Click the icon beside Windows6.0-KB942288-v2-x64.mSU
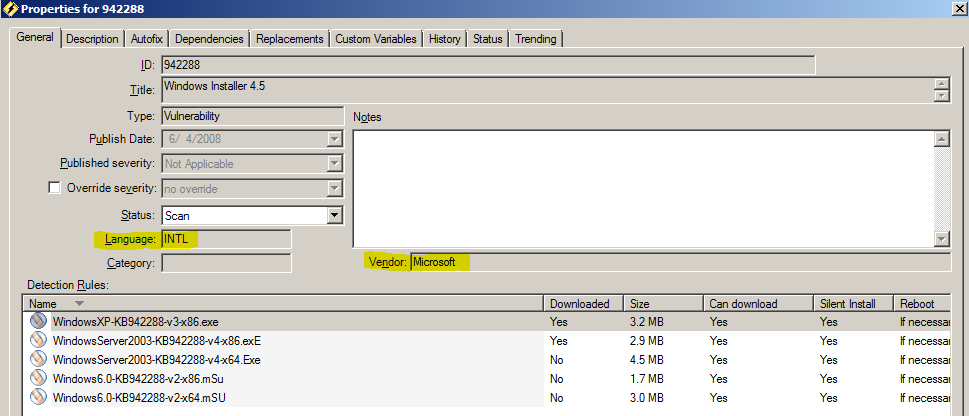969x416 pixels. (x=38, y=397)
